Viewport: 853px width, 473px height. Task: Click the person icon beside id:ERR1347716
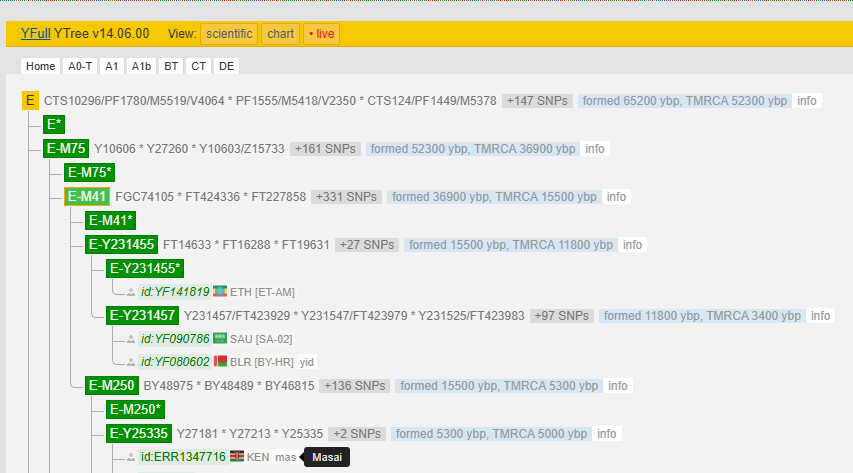(x=131, y=458)
